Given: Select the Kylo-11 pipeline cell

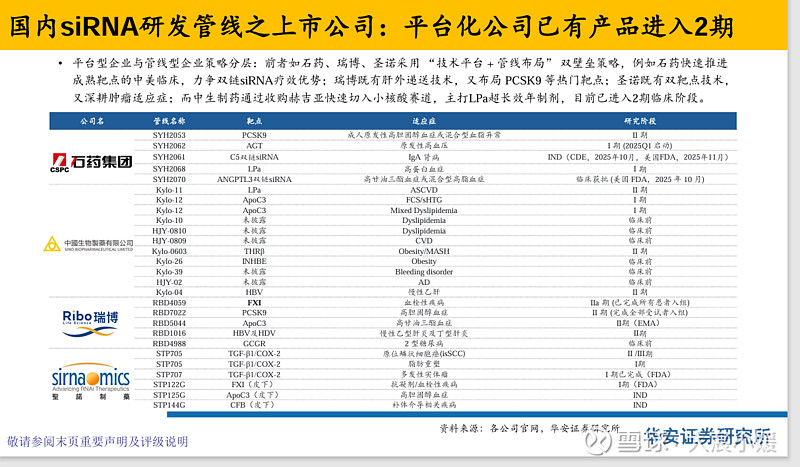Looking at the screenshot, I should point(169,190).
